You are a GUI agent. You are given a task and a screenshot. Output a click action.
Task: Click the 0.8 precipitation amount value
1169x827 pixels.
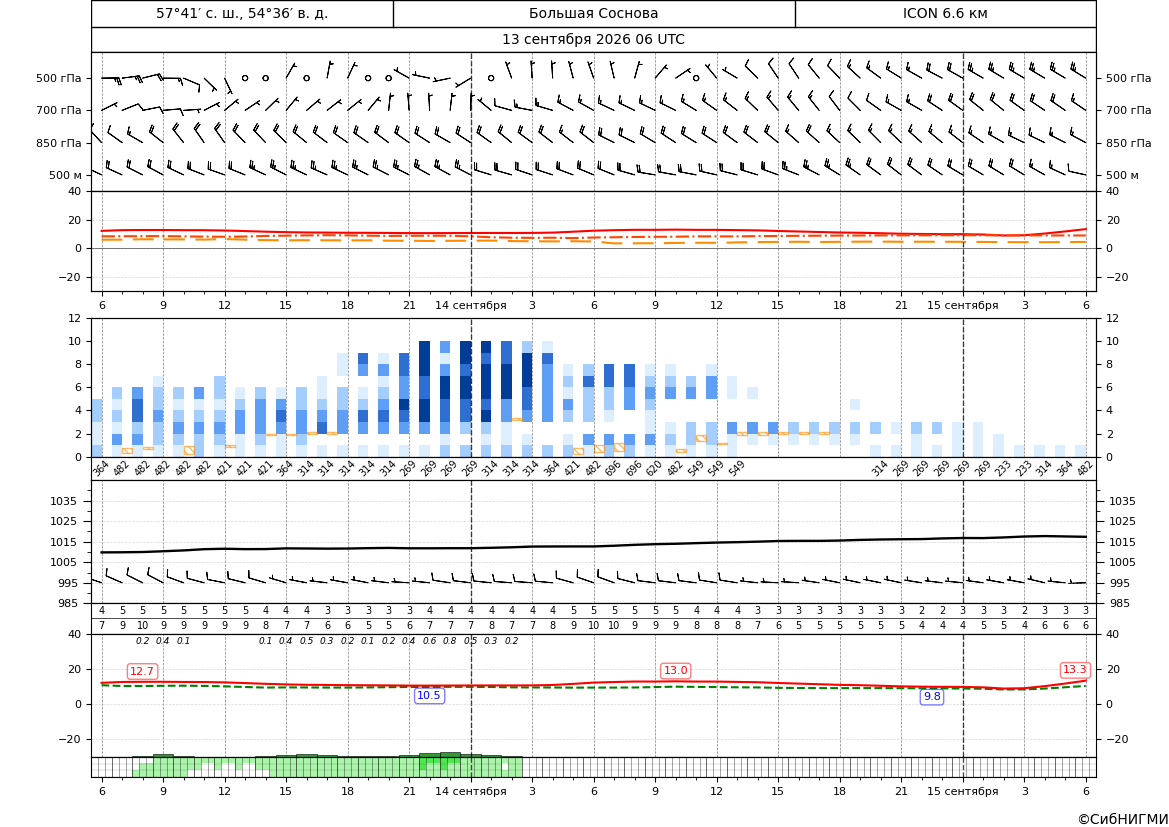[450, 641]
